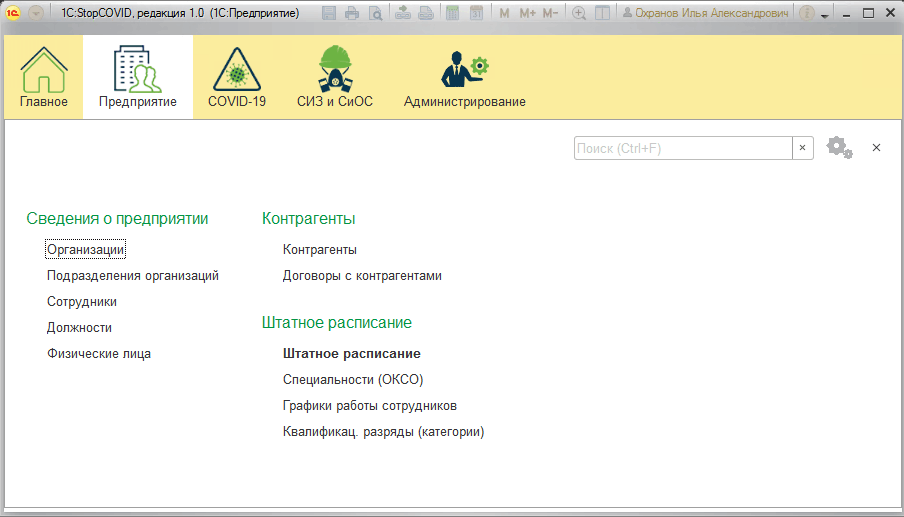This screenshot has height=517, width=904.
Task: Open bold Штатное расписание link
Action: point(352,353)
